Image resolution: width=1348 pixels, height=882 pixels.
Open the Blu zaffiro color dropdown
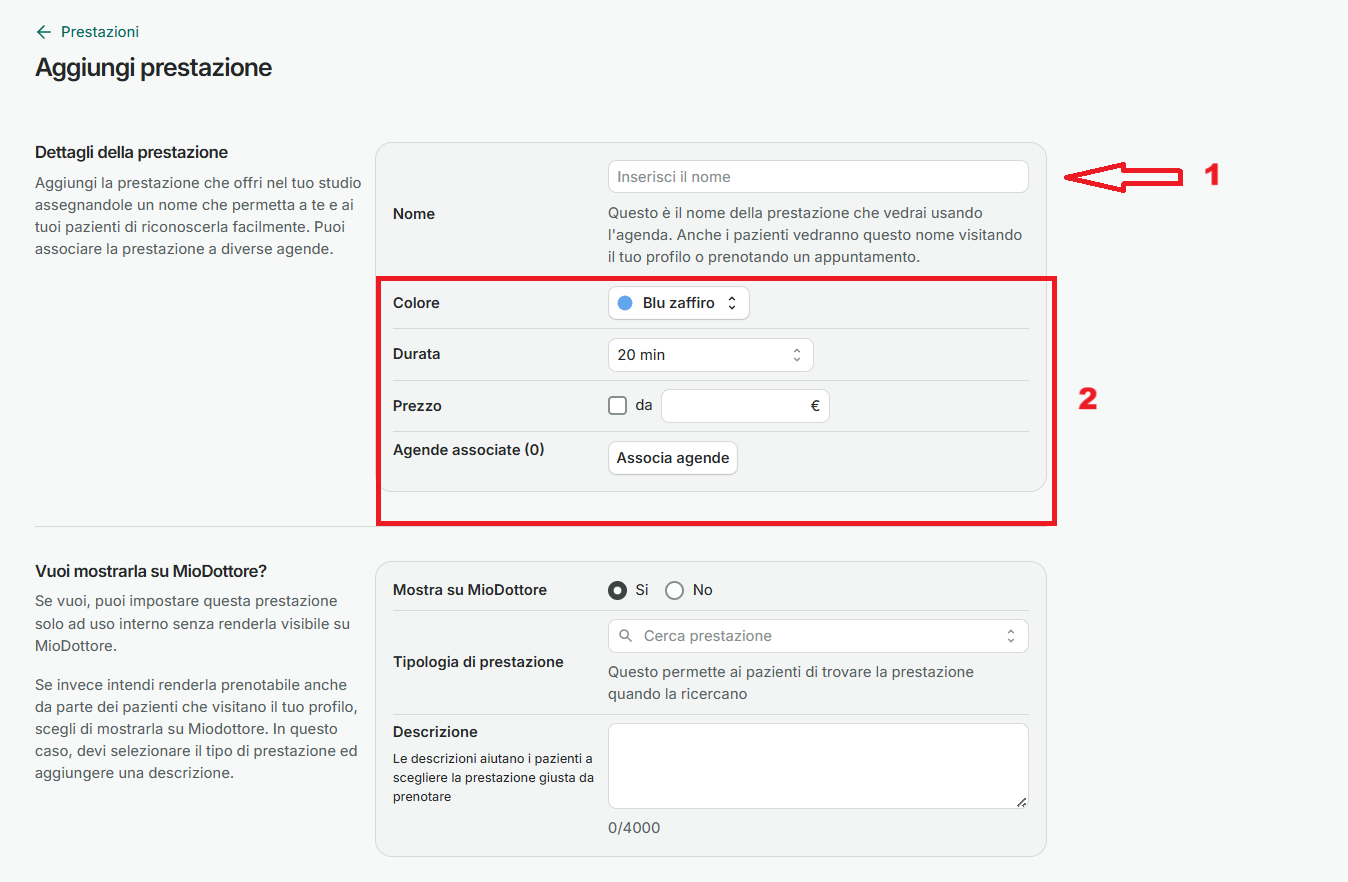[x=679, y=303]
